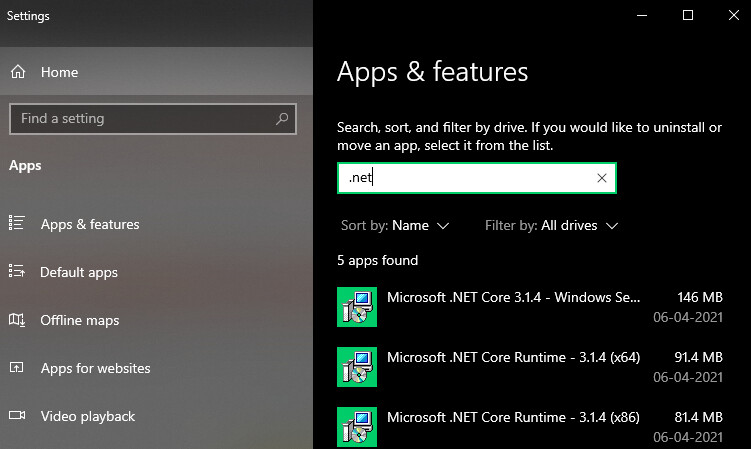751x449 pixels.
Task: Click the 91.4 MB size value
Action: [x=698, y=357]
